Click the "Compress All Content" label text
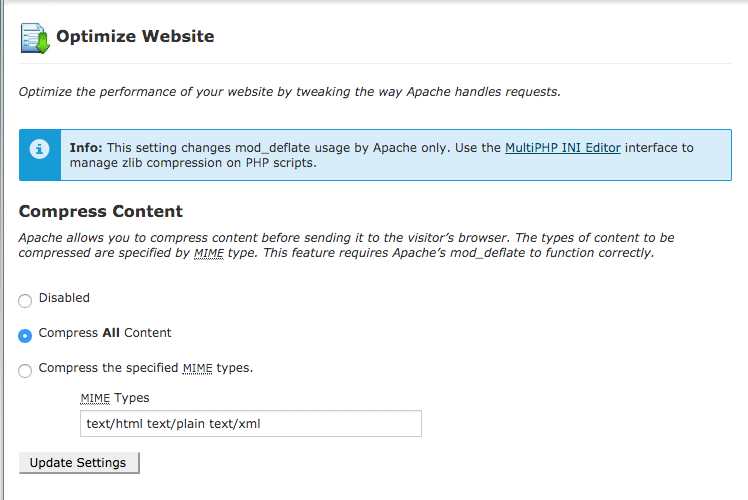748x500 pixels. point(105,333)
